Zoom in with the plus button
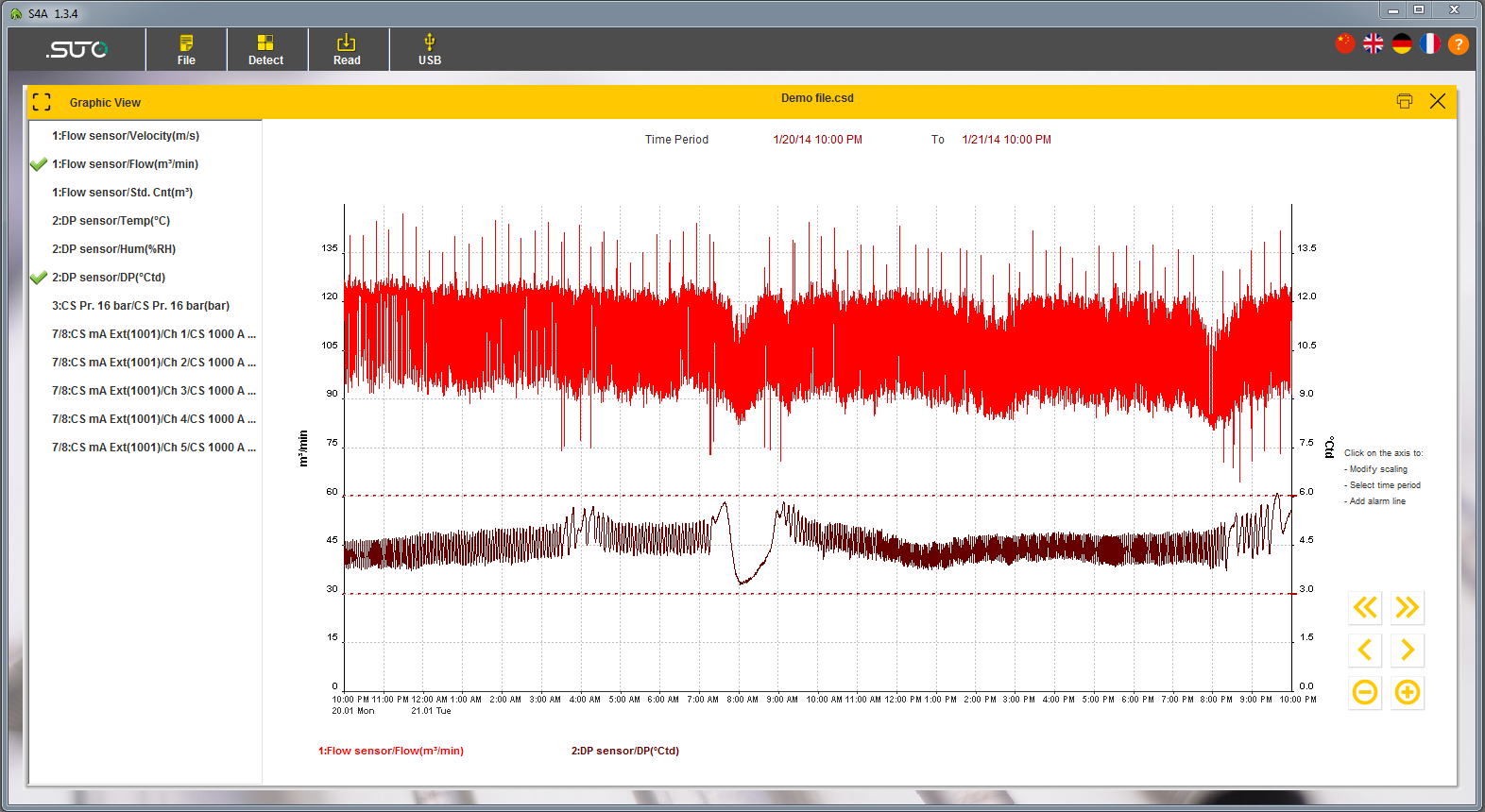Image resolution: width=1485 pixels, height=812 pixels. tap(1408, 693)
